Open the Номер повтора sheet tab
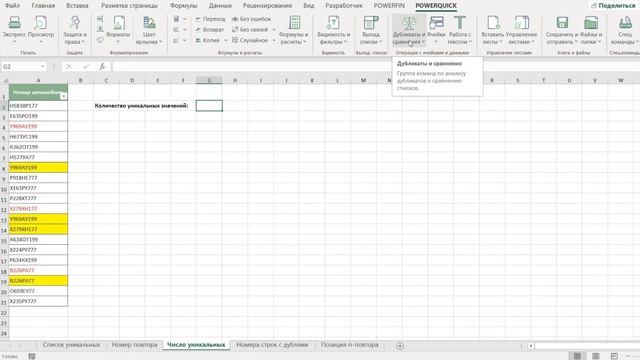 [x=135, y=345]
